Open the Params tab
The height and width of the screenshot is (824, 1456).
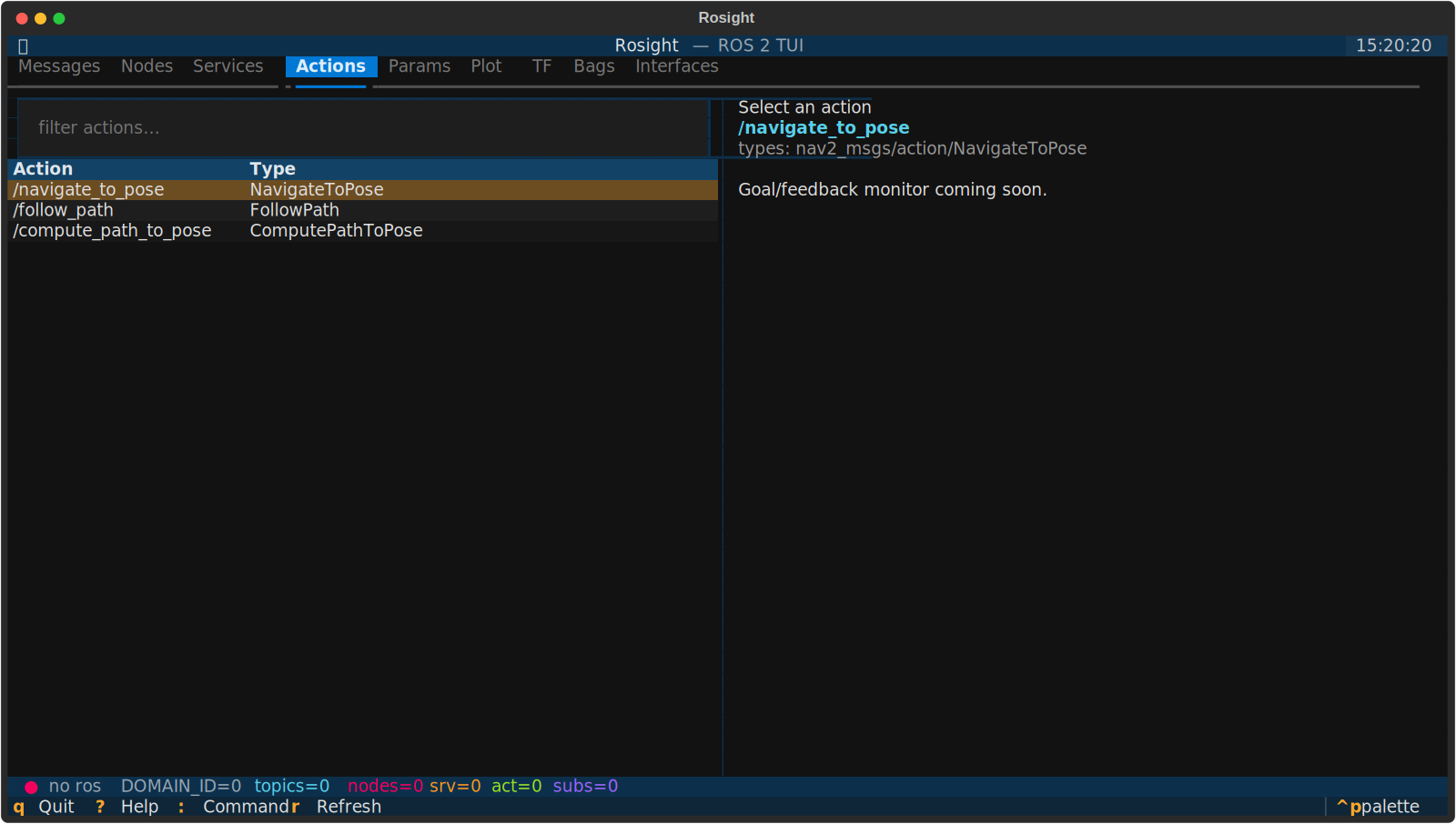point(420,66)
